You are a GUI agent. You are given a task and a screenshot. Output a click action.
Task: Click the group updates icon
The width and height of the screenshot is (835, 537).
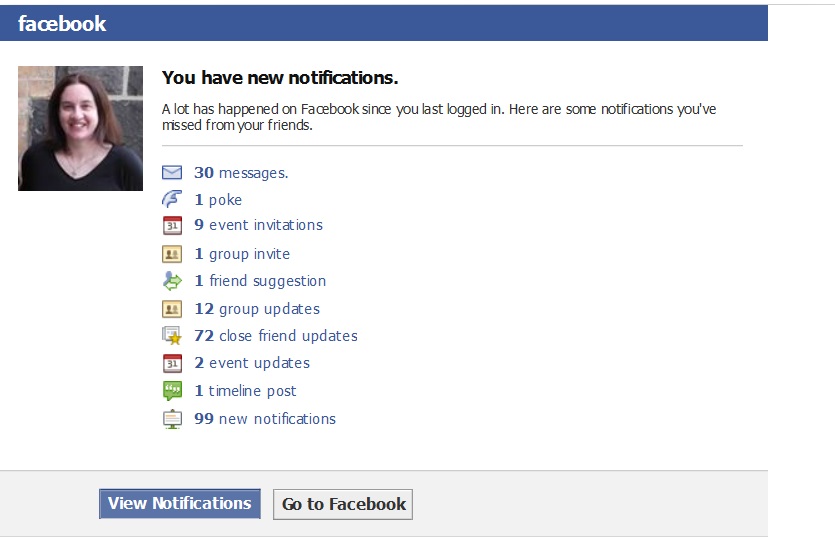172,309
